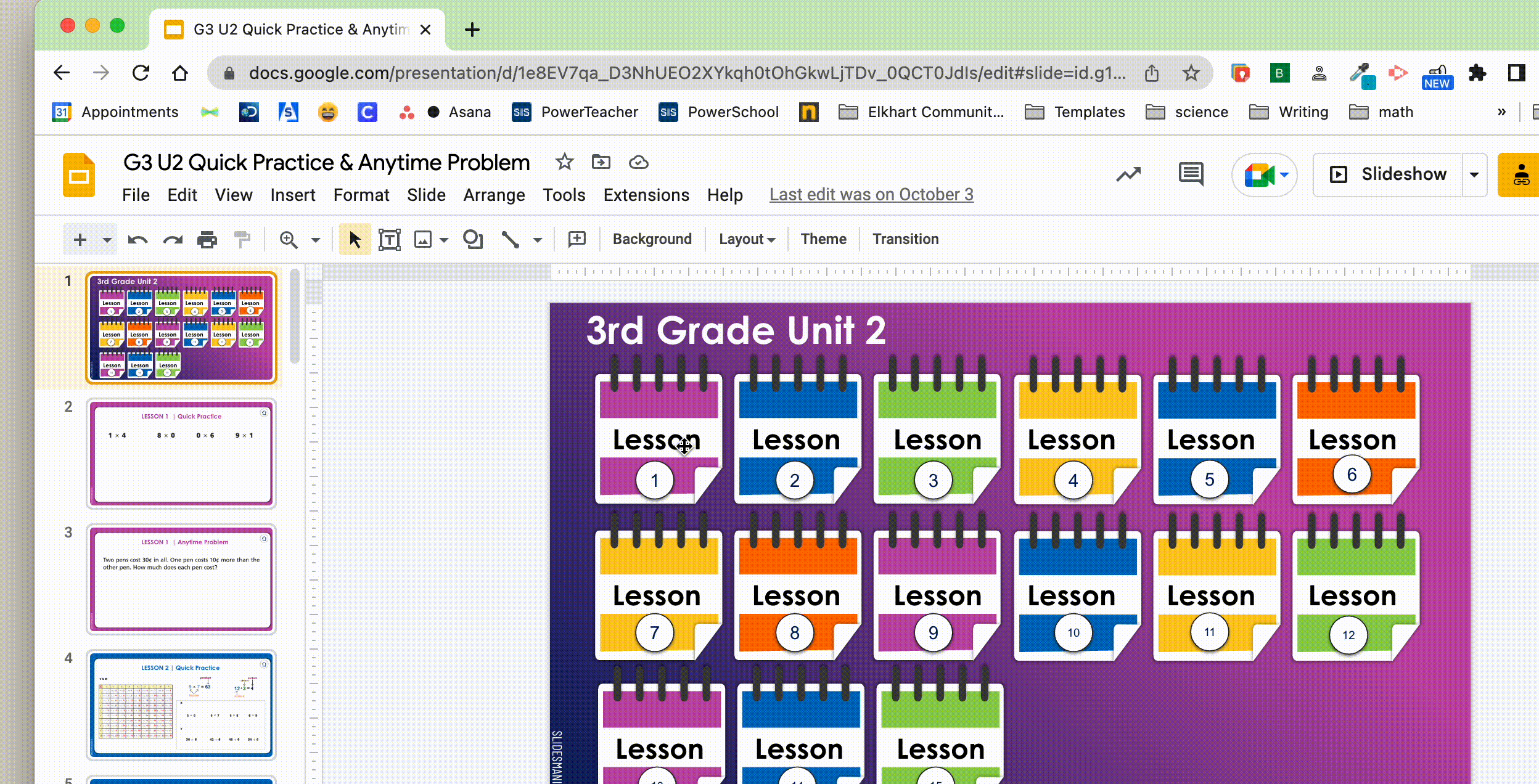Screen dimensions: 1539x784
Task: Open the Help menu
Action: (724, 195)
